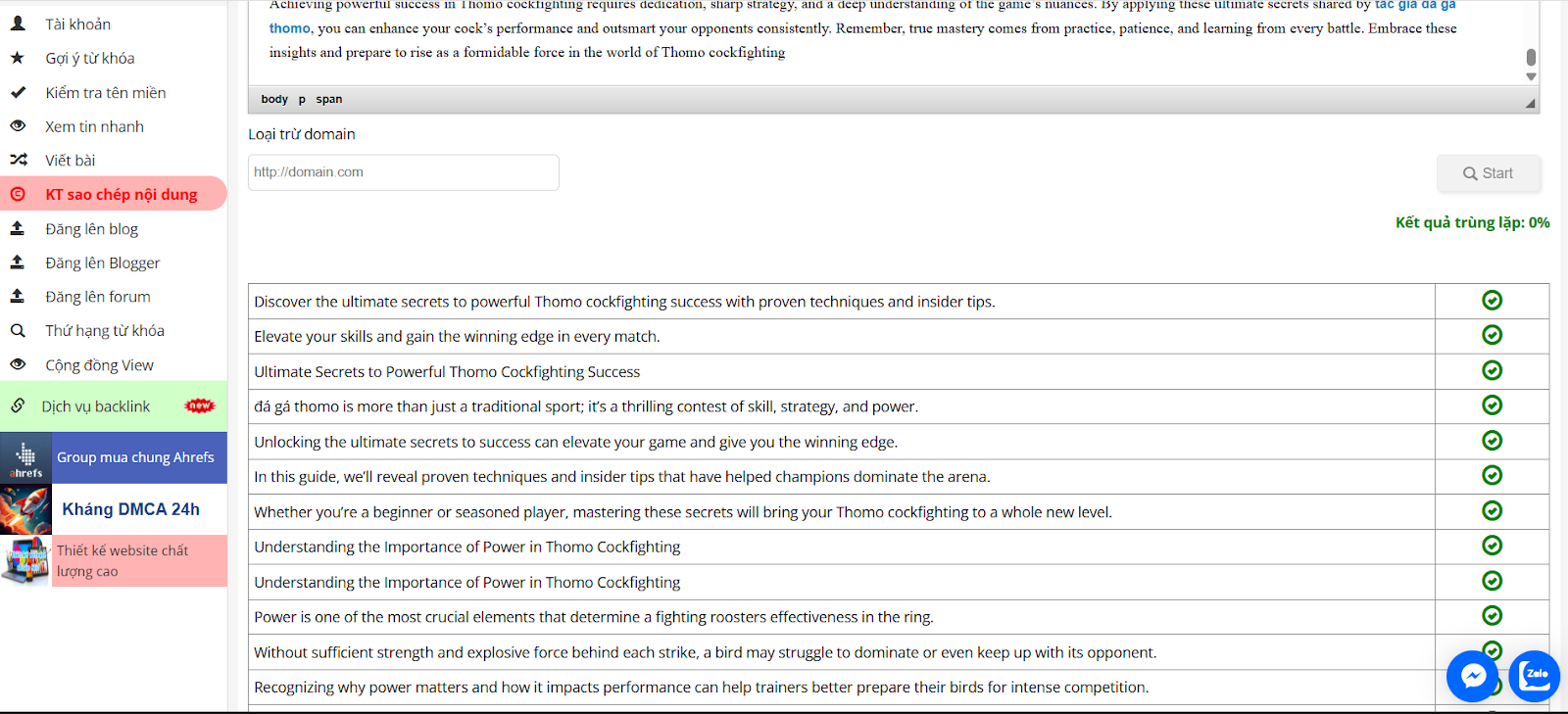1568x714 pixels.
Task: Select the span element path item
Action: pos(329,99)
